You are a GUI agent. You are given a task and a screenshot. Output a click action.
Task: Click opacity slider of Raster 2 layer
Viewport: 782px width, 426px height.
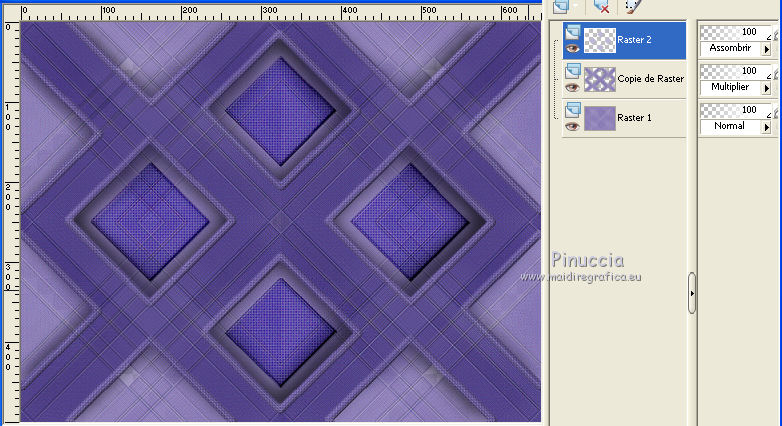736,32
